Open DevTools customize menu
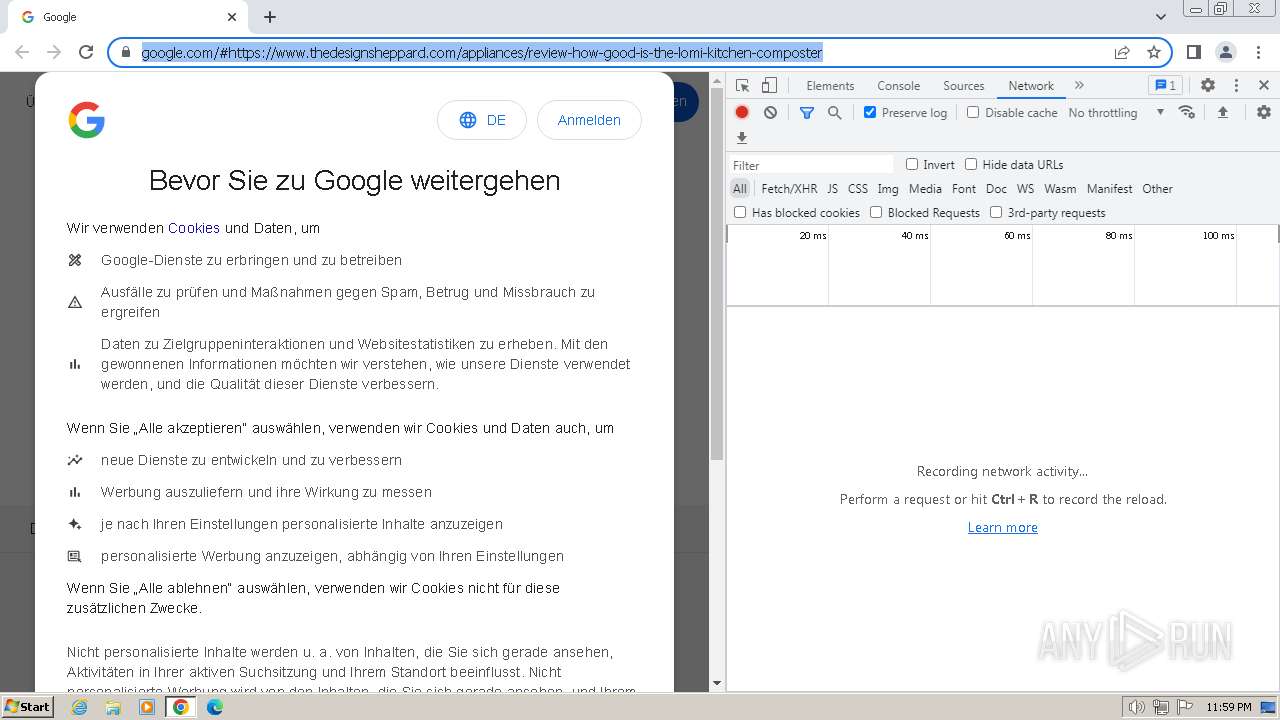Image resolution: width=1280 pixels, height=720 pixels. click(1236, 86)
